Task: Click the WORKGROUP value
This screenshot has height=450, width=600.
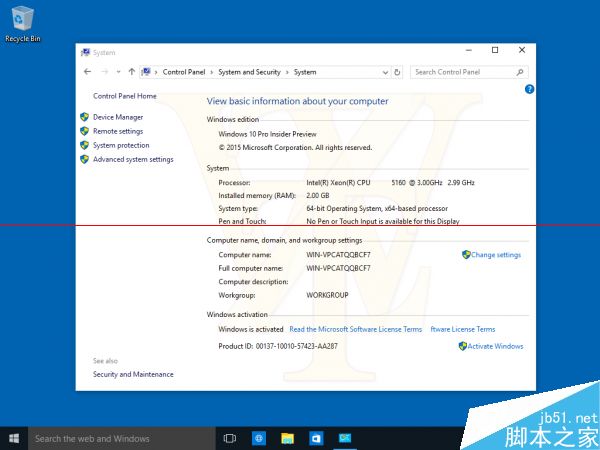Action: point(327,295)
